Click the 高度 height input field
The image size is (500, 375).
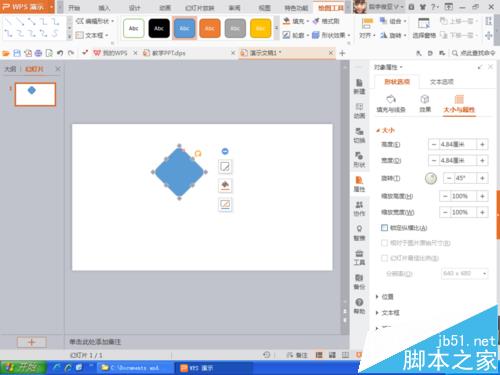pyautogui.click(x=458, y=144)
